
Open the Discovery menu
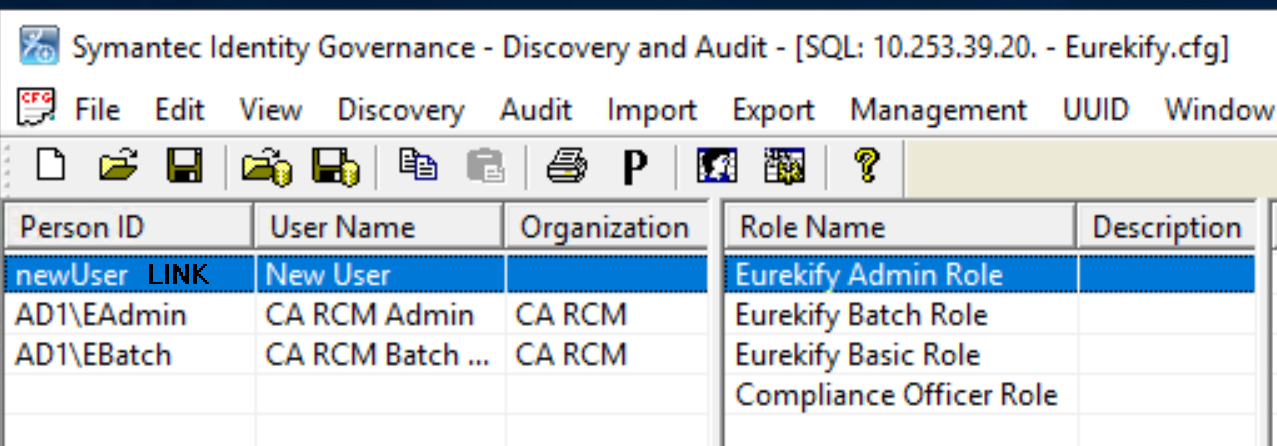[400, 109]
